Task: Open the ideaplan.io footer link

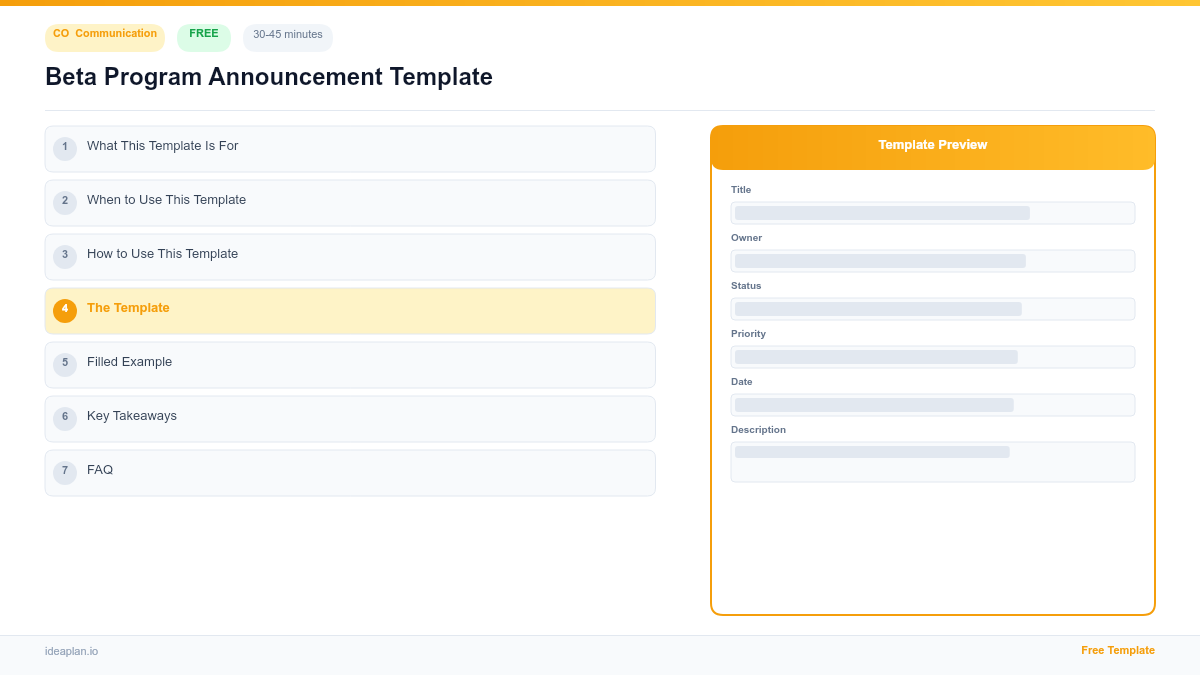Action: tap(71, 651)
